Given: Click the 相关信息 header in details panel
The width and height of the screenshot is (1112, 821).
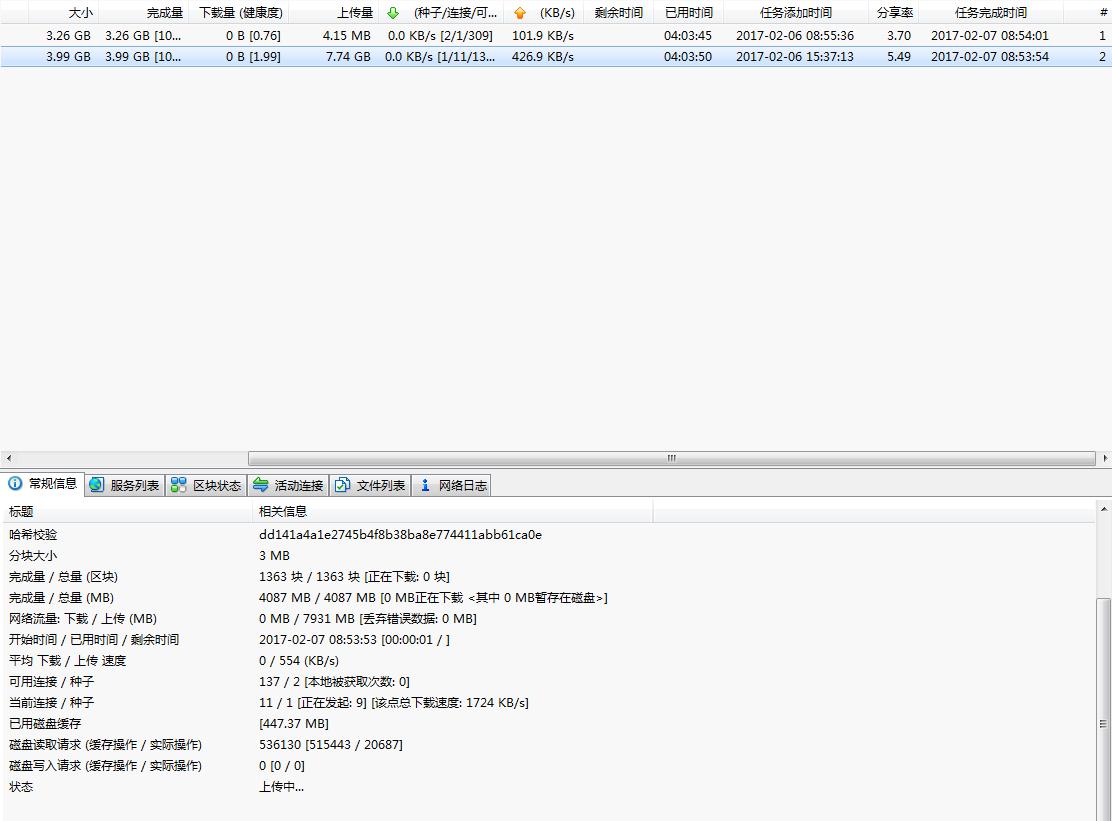Looking at the screenshot, I should [283, 511].
